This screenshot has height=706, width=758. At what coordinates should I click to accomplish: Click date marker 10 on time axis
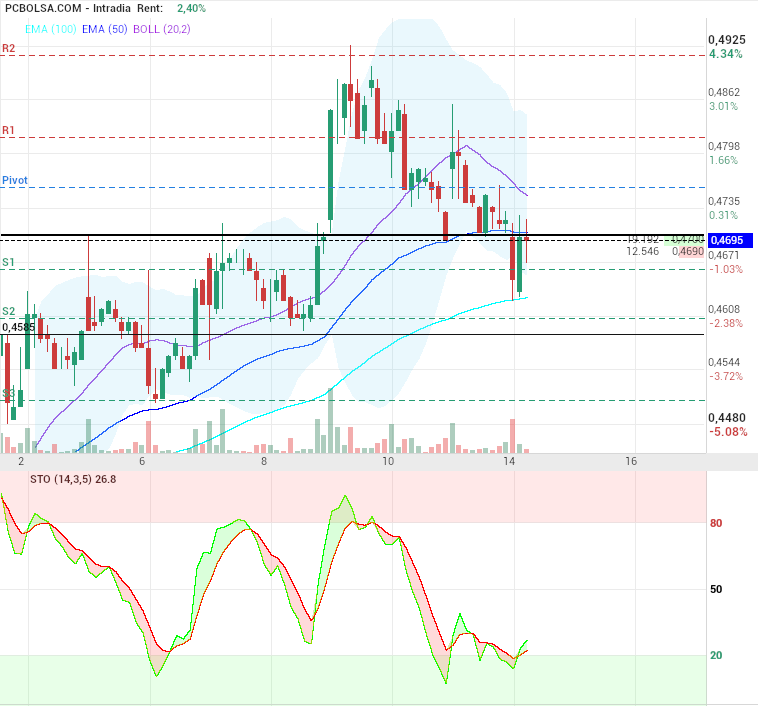[387, 462]
